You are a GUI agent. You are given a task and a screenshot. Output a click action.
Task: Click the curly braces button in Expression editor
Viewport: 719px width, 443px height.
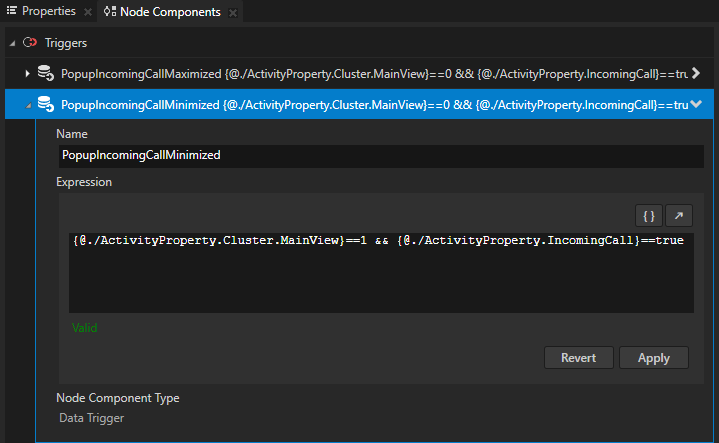pos(649,215)
